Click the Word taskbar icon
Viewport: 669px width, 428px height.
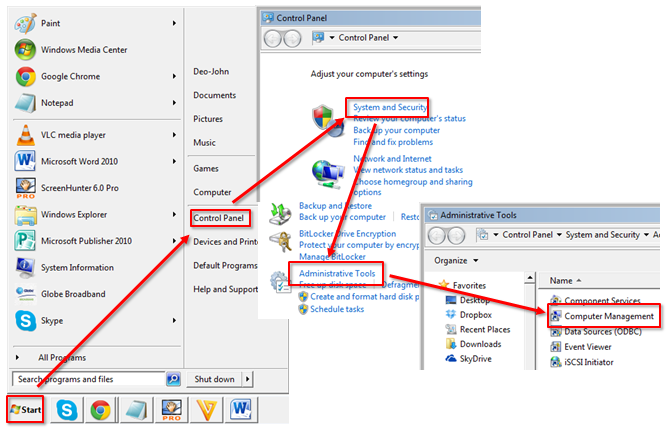(x=241, y=410)
